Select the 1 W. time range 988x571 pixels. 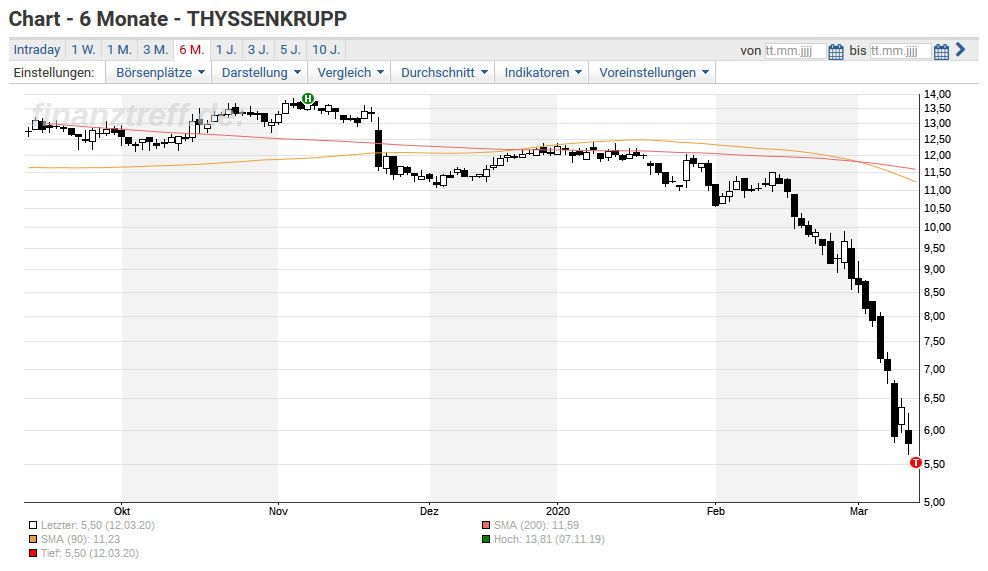(83, 50)
